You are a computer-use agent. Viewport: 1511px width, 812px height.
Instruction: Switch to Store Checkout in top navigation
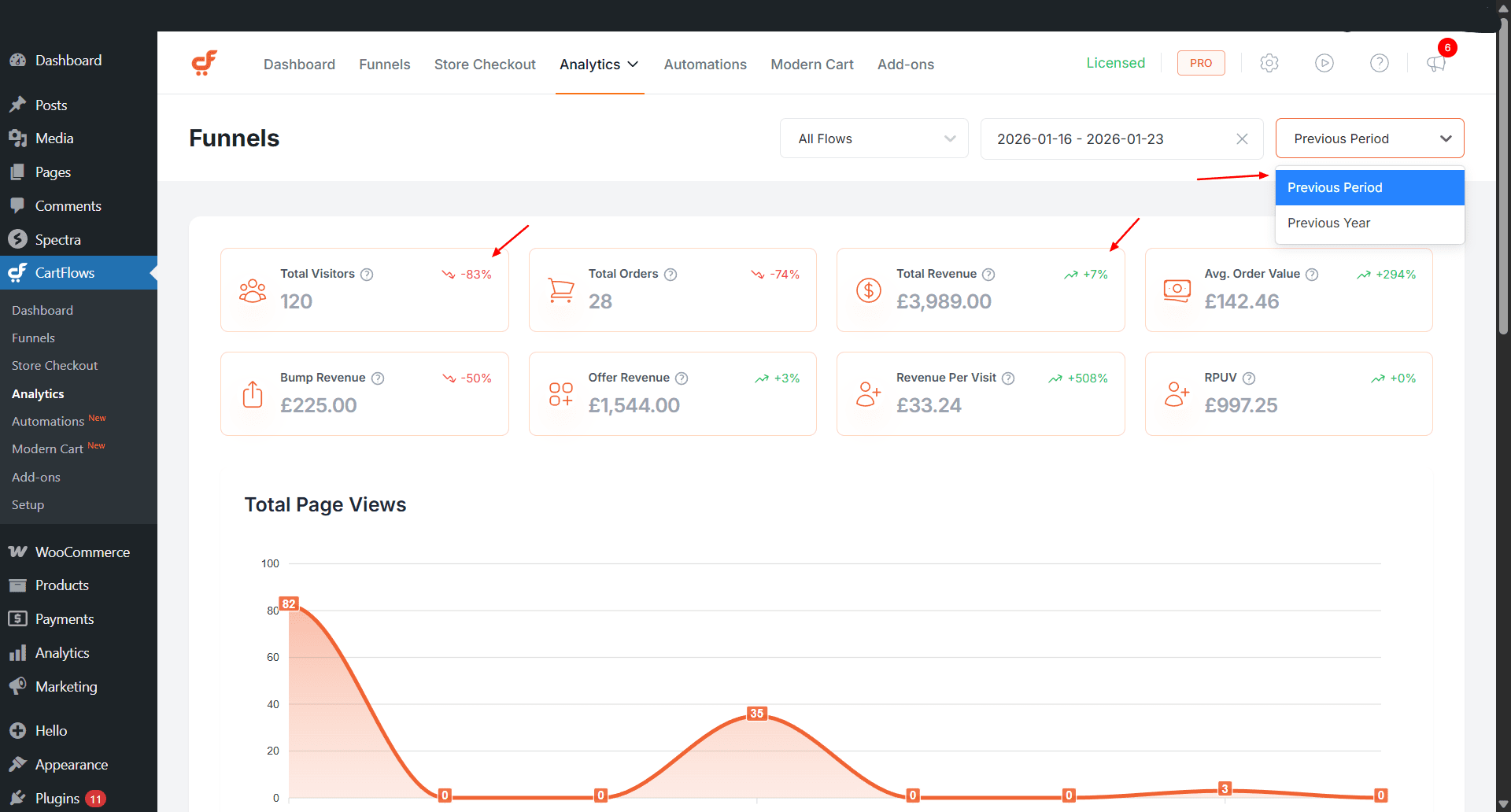pos(485,65)
